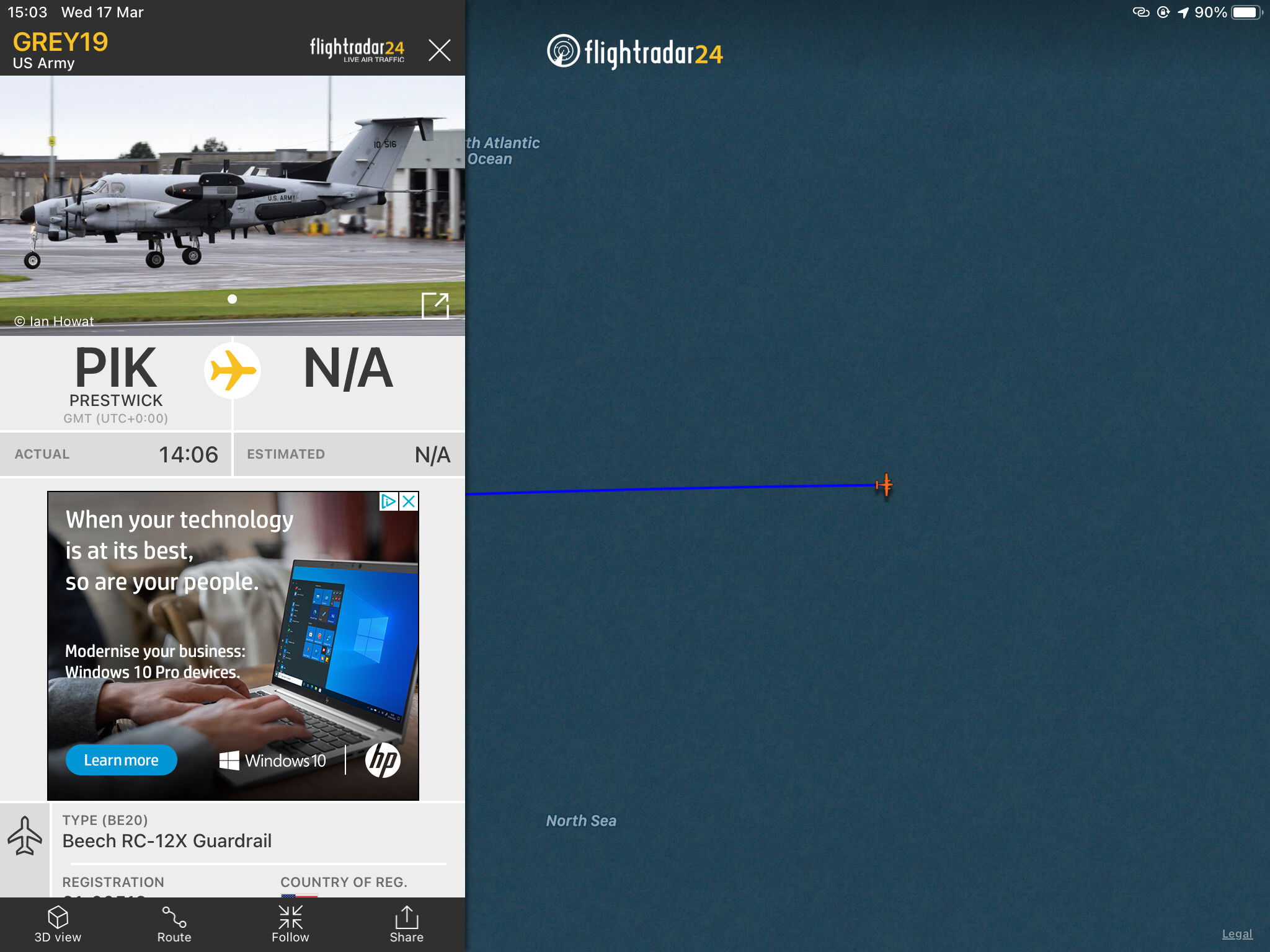Tap the orange aircraft on map
The width and height of the screenshot is (1270, 952).
884,485
